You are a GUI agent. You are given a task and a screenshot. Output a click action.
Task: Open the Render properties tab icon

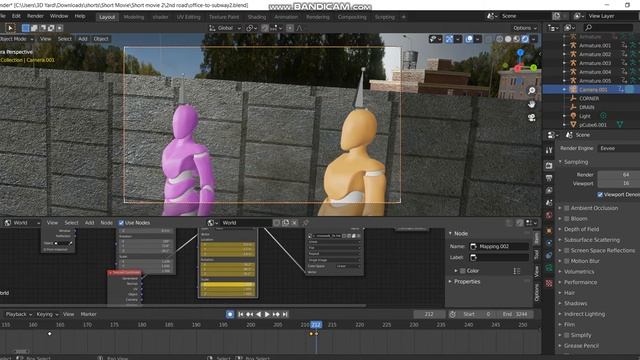(x=549, y=165)
